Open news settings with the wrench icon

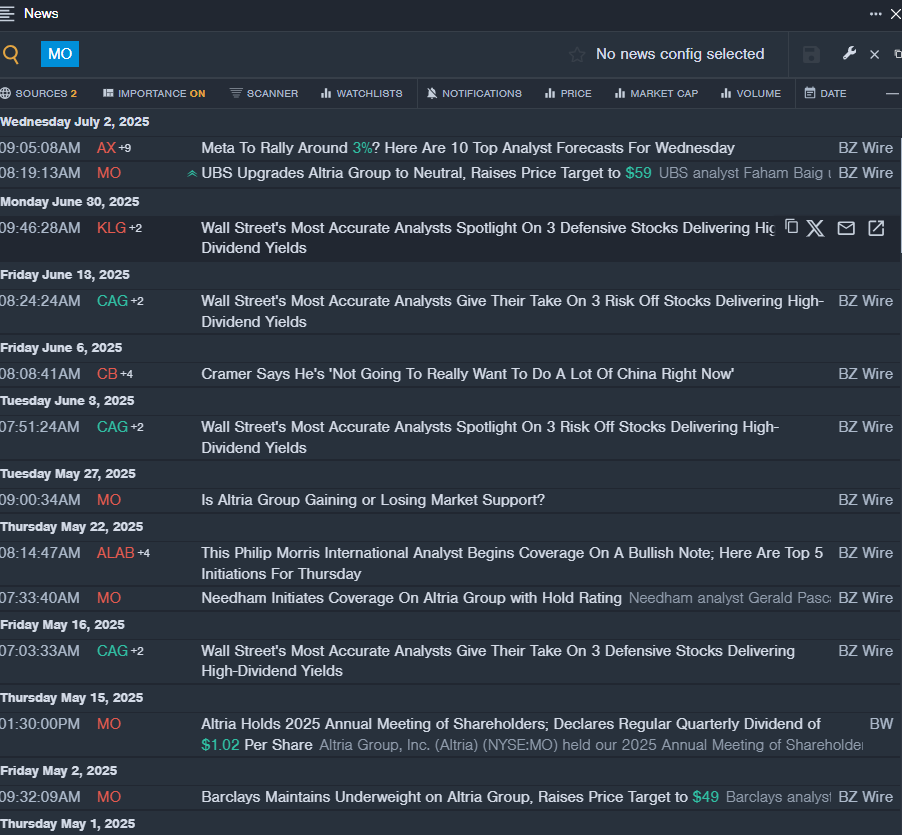(849, 53)
